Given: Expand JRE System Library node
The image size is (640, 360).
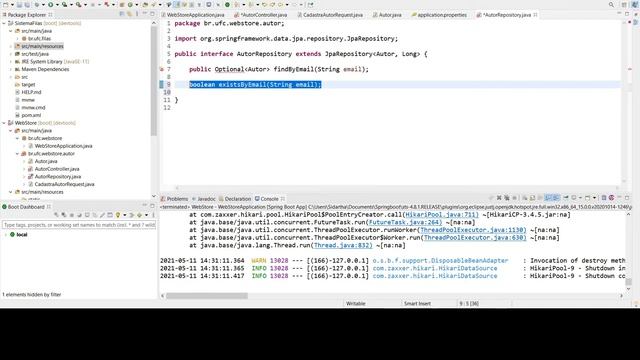Looking at the screenshot, I should point(11,62).
